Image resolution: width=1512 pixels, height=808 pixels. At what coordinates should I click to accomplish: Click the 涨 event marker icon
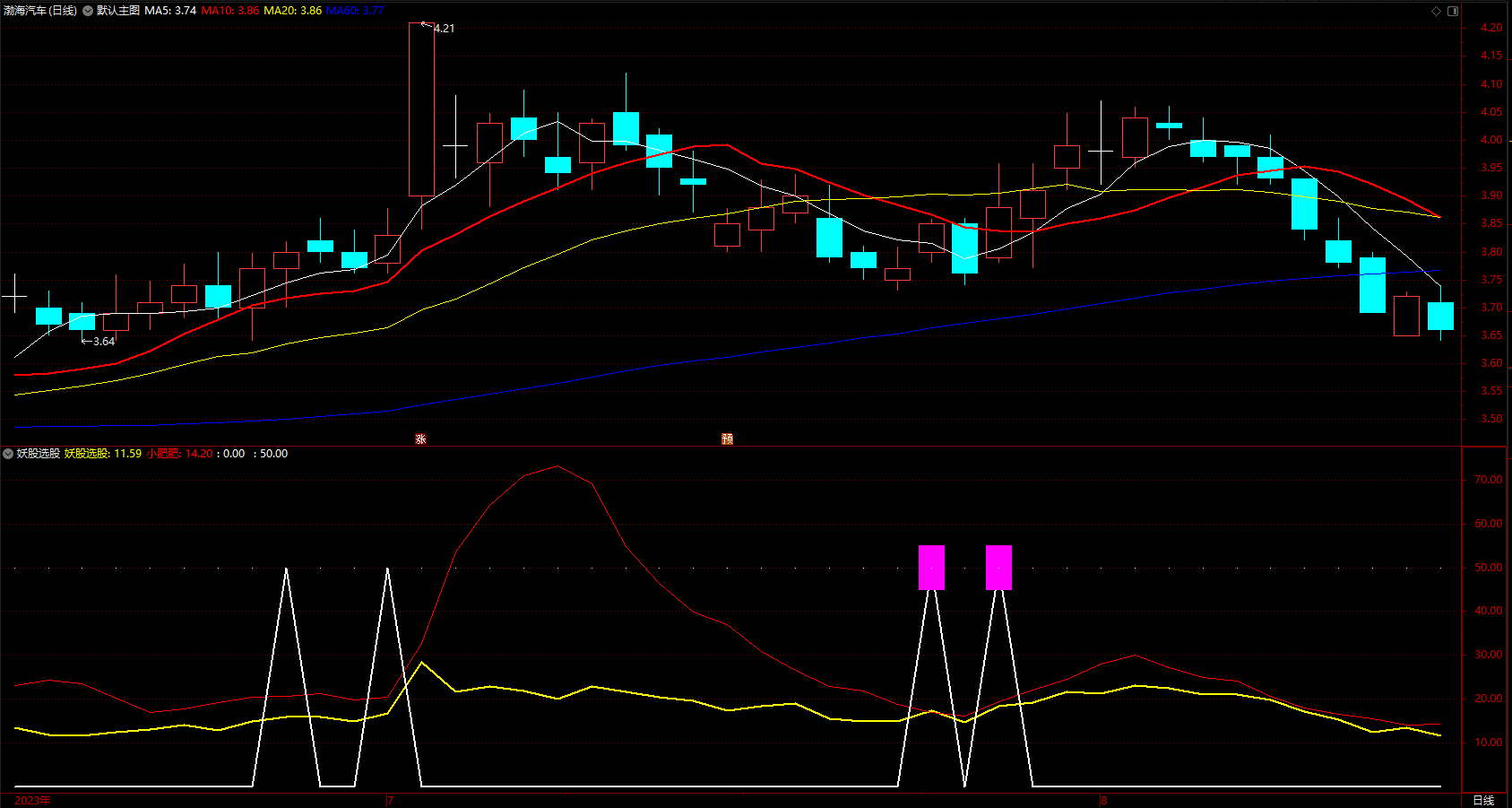pos(421,439)
